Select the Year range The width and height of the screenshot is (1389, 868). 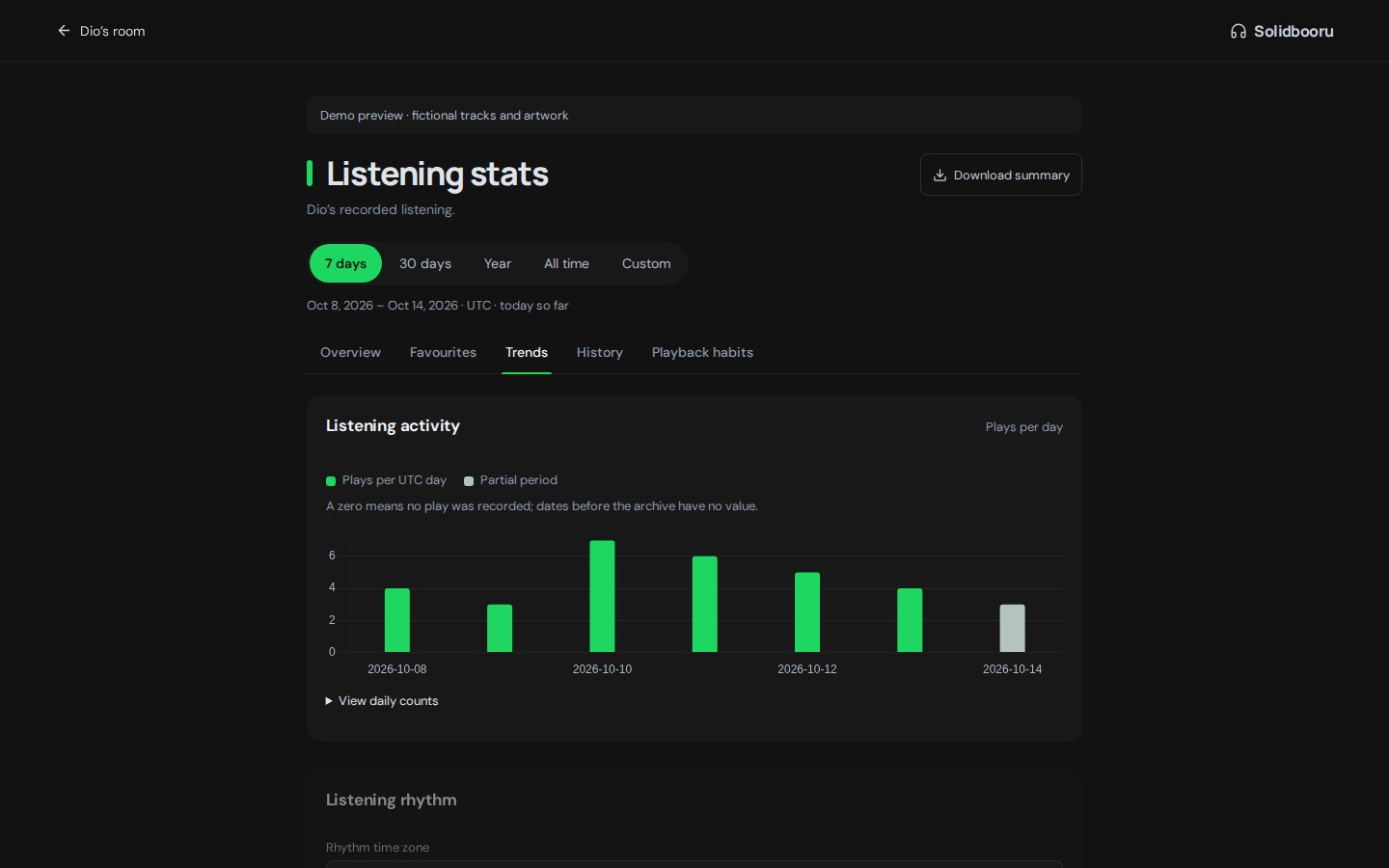coord(498,263)
